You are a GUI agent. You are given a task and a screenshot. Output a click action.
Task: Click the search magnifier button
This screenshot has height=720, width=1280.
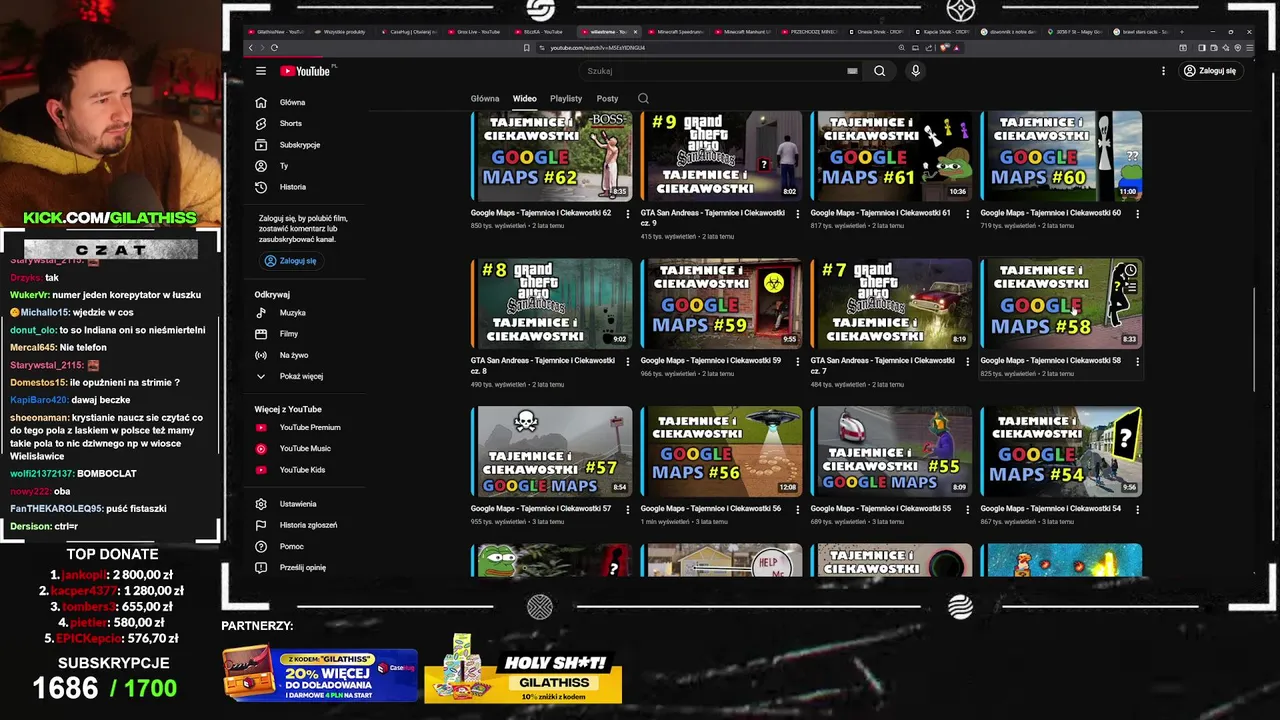[x=879, y=71]
